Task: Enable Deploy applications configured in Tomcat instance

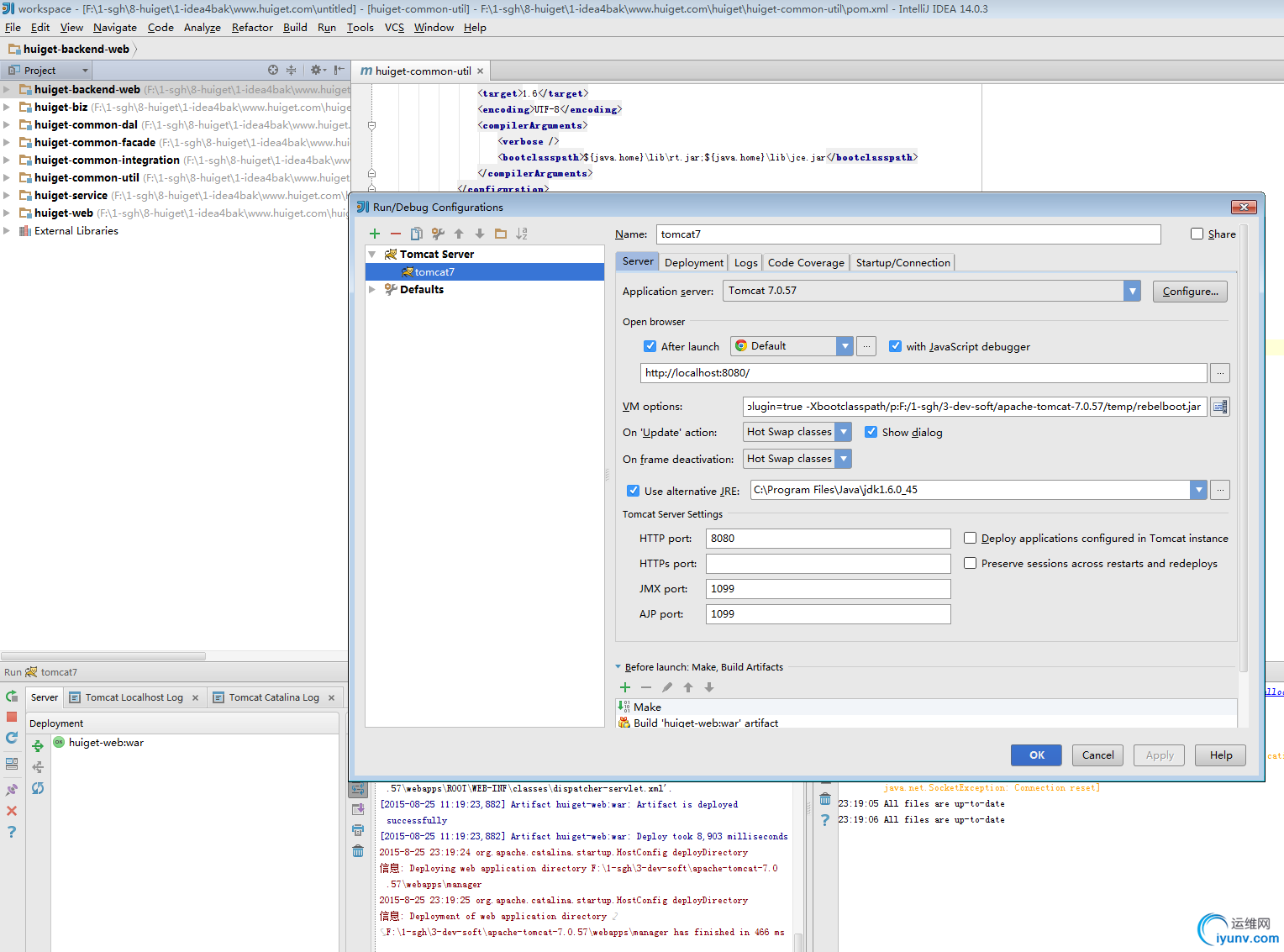Action: coord(970,538)
